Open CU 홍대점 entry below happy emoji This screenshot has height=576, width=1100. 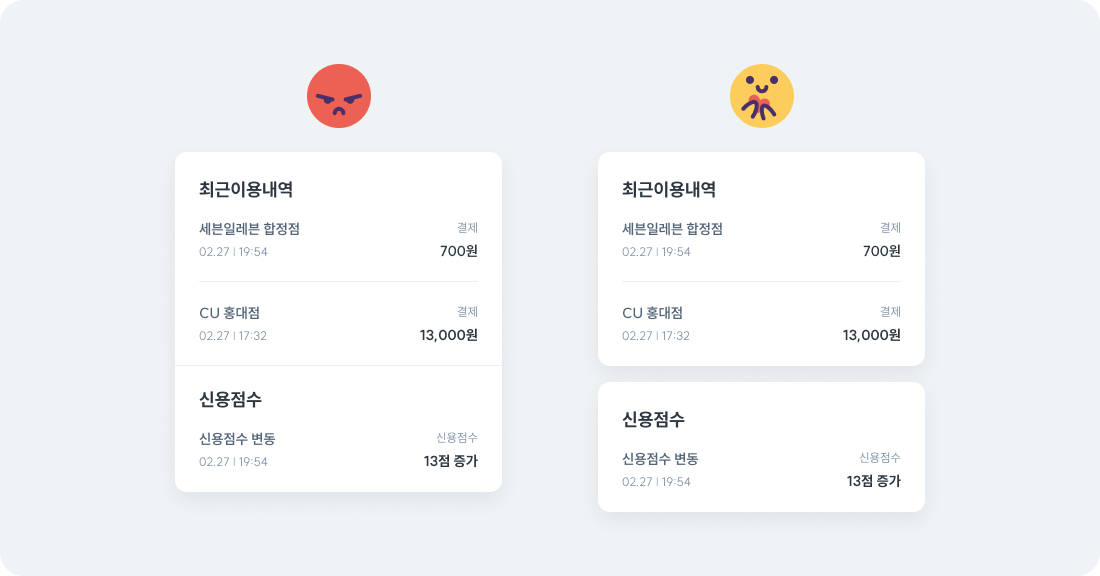(x=653, y=313)
